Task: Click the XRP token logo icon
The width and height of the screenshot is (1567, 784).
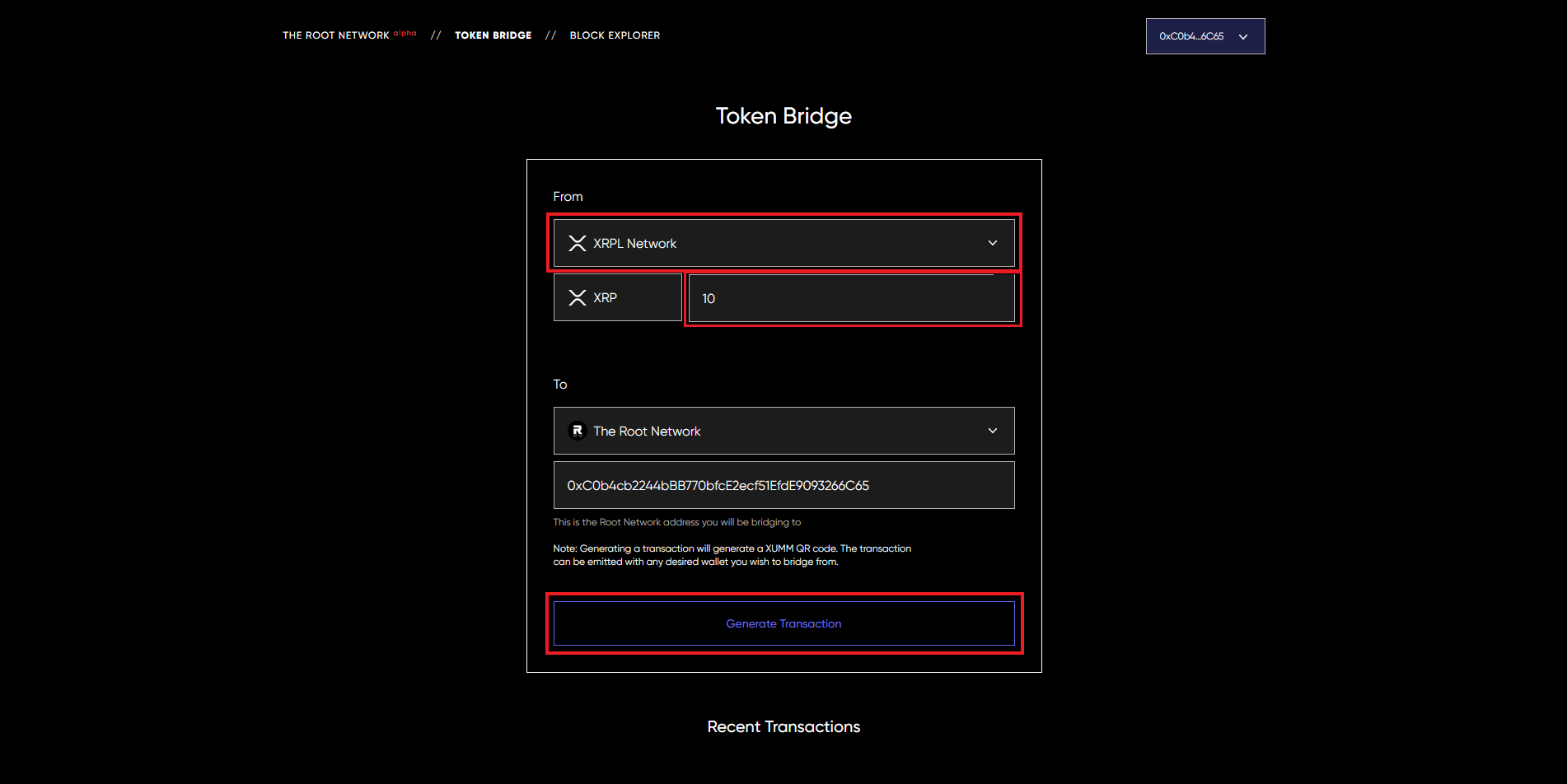Action: [578, 297]
